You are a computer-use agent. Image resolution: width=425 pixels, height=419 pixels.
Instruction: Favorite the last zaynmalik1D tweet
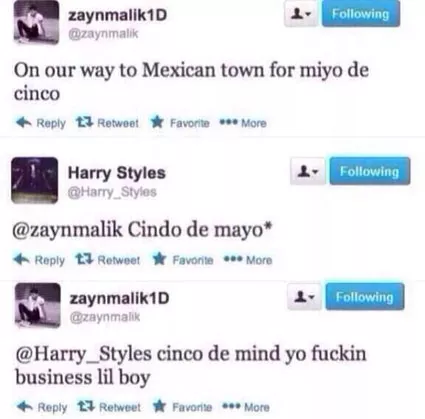tap(183, 407)
